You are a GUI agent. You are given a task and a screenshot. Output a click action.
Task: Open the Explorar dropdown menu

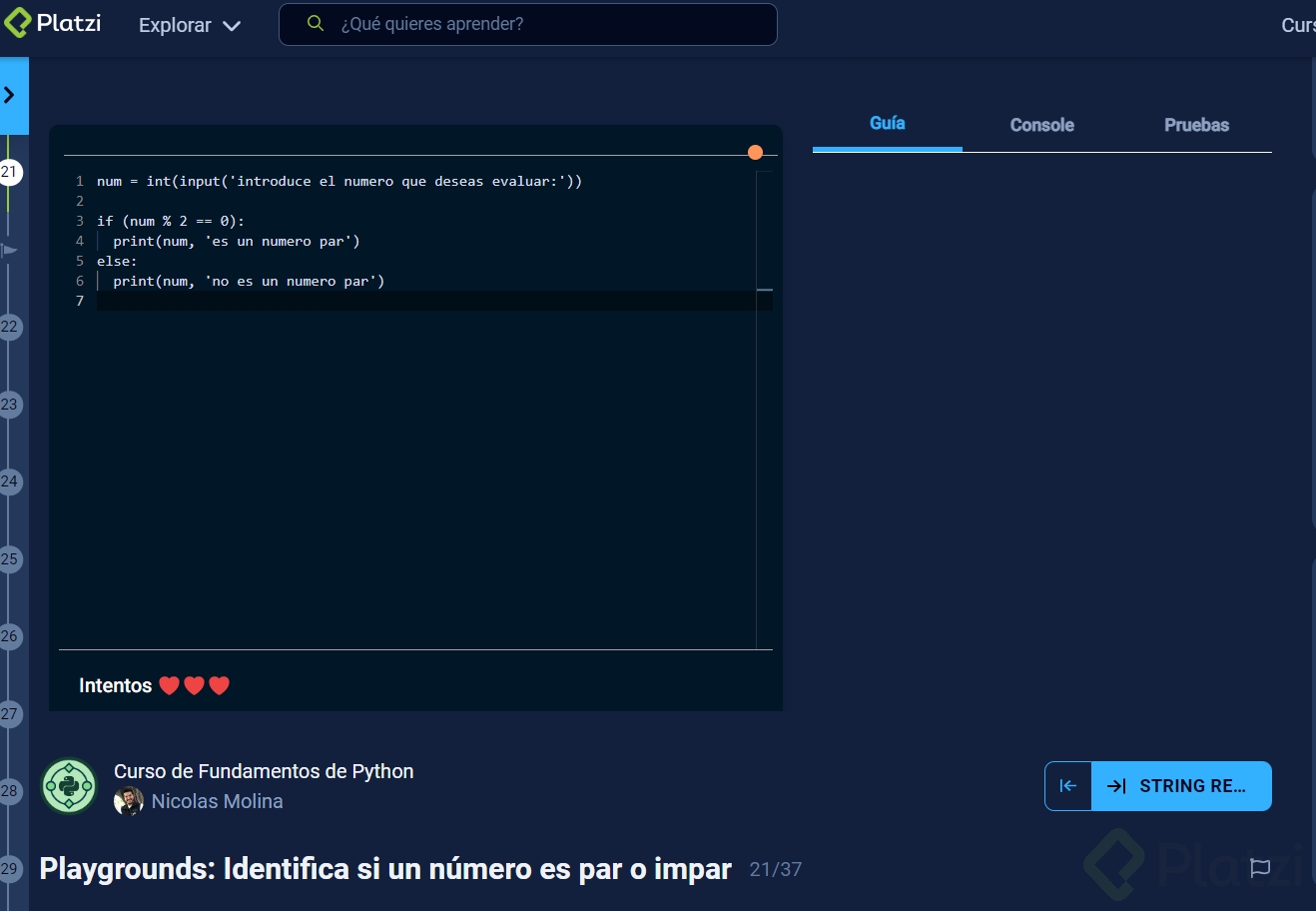[x=189, y=25]
